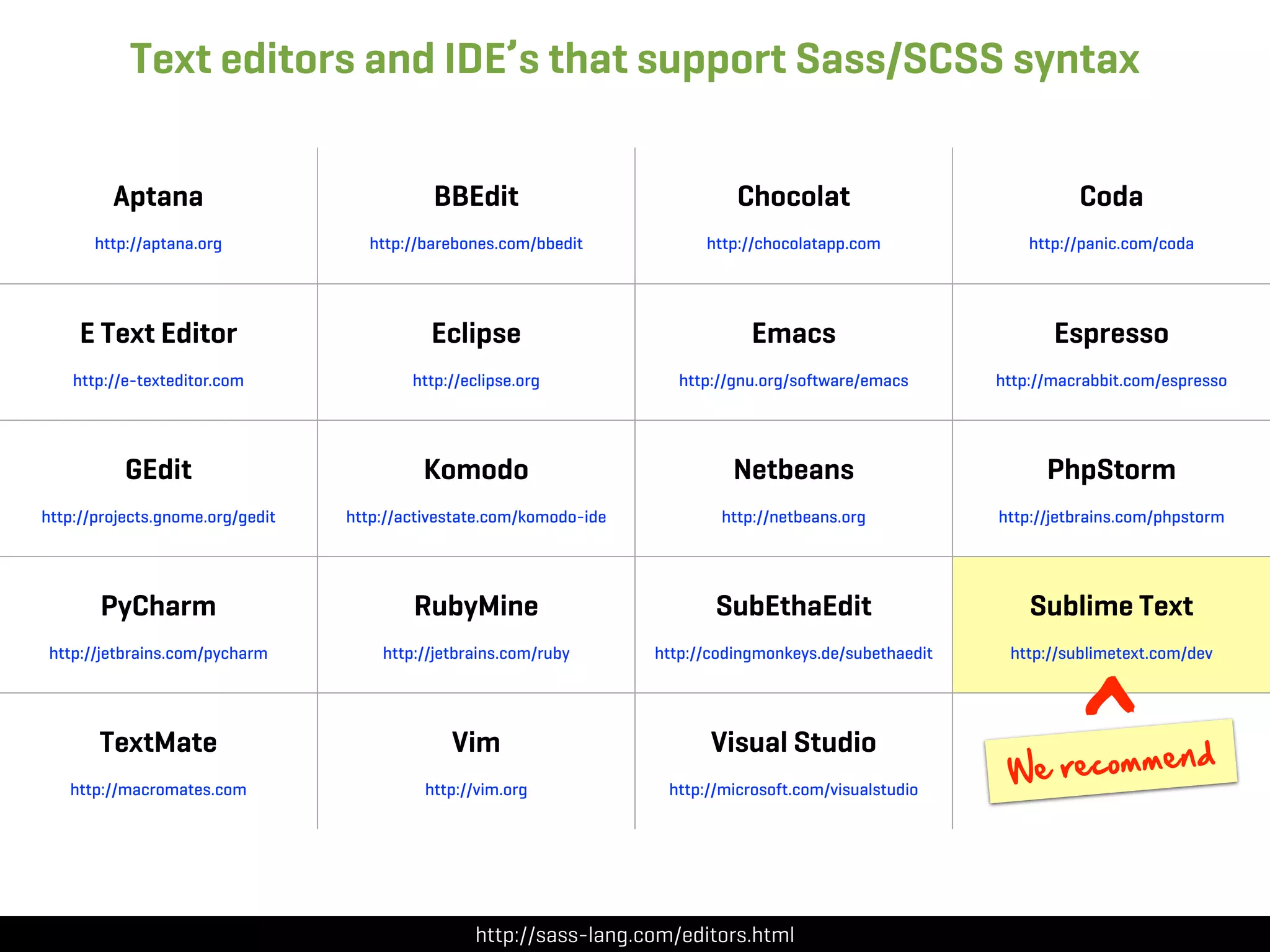Open the netbeans.org link
The height and width of the screenshot is (952, 1270).
[x=793, y=517]
